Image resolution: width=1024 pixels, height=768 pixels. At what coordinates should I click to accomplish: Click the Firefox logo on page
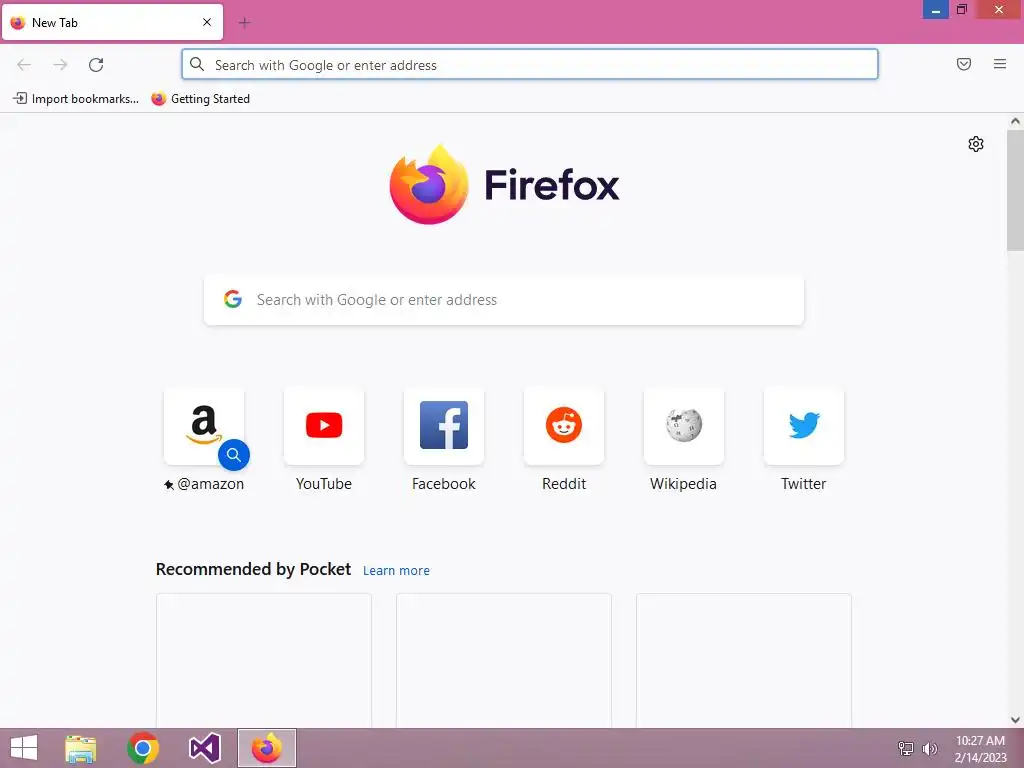(504, 185)
